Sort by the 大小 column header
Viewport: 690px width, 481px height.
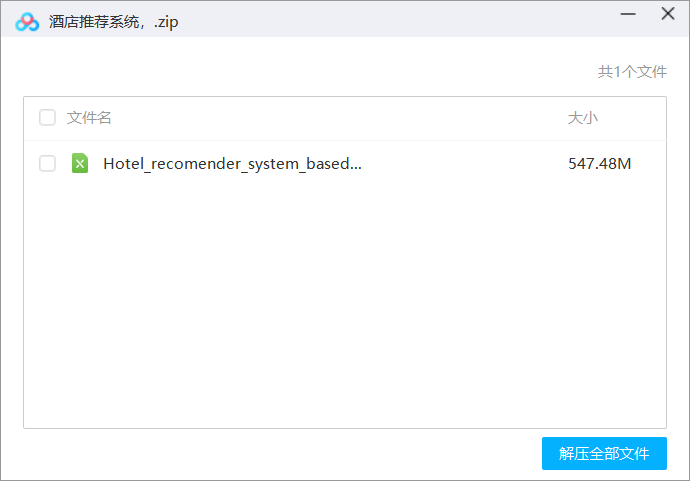tap(582, 118)
